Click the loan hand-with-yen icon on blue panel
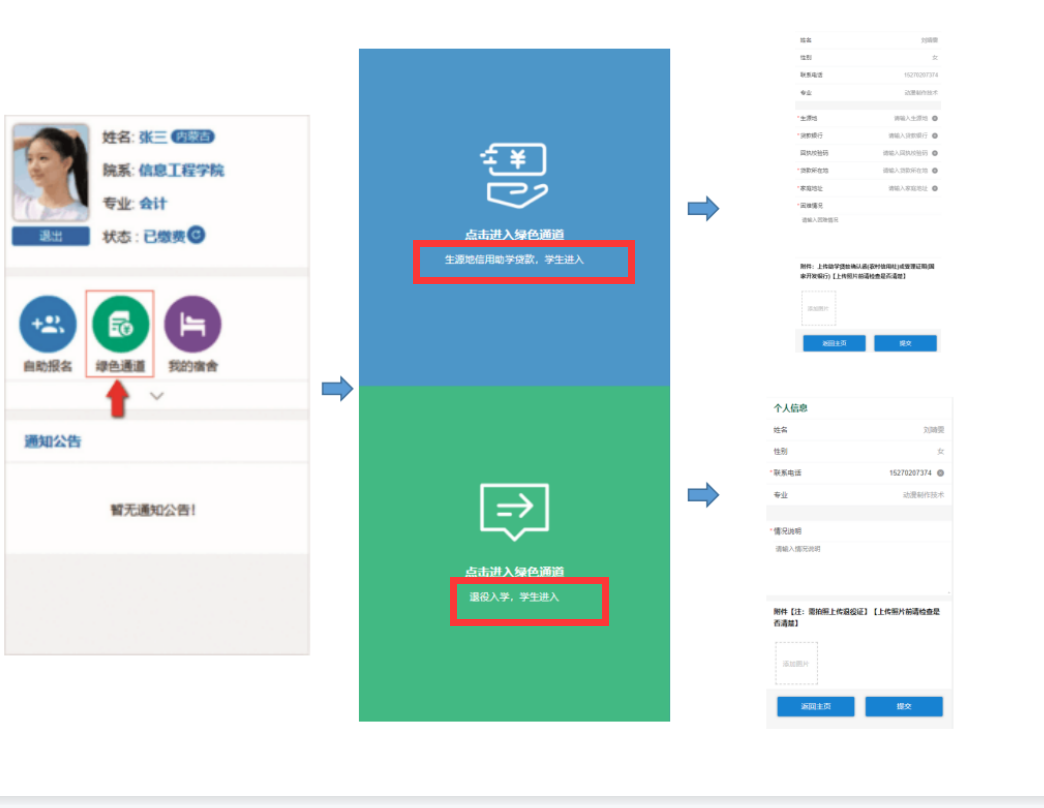1044x808 pixels. pyautogui.click(x=515, y=174)
